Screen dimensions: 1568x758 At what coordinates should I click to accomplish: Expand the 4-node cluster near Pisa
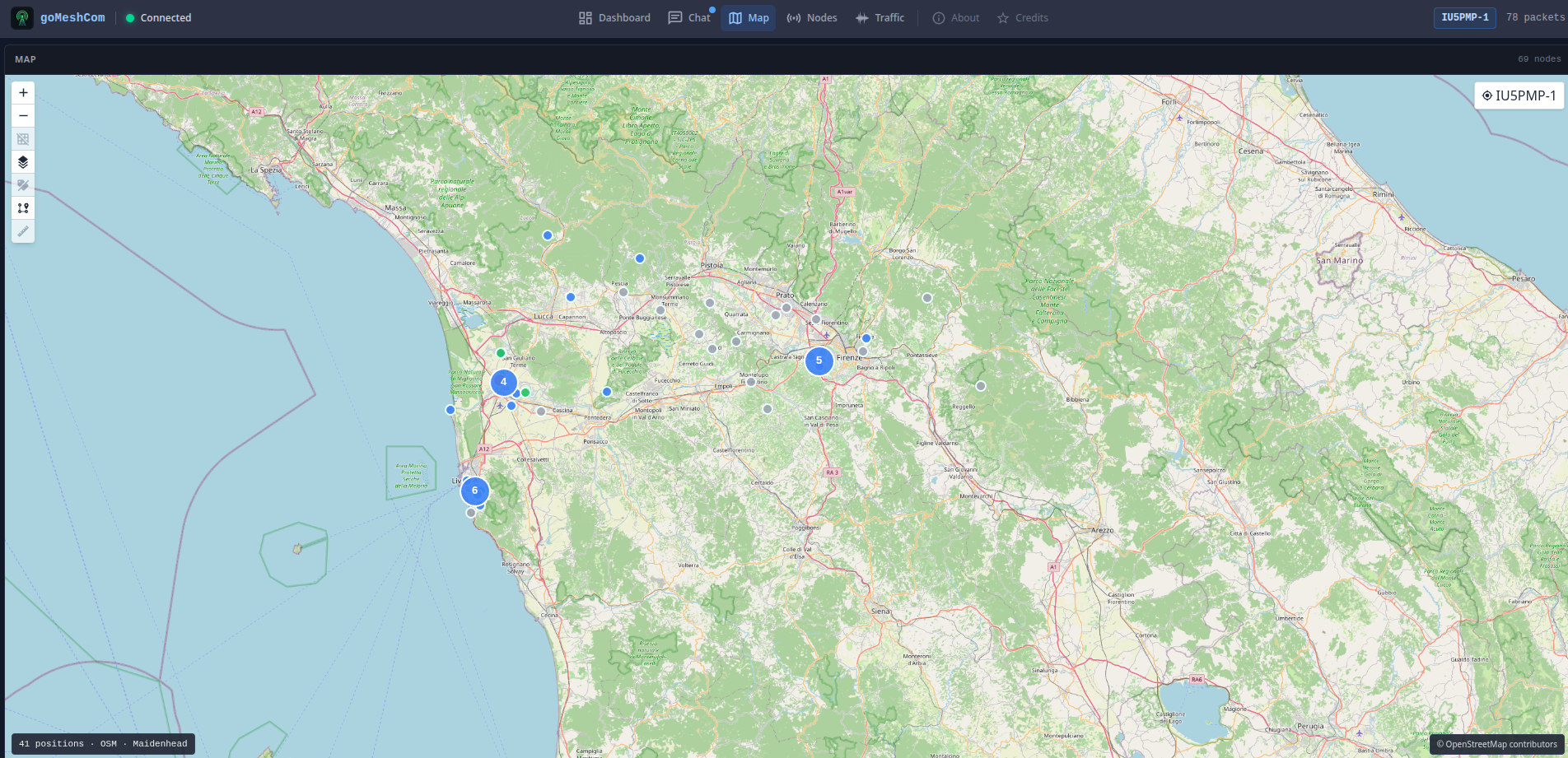click(x=503, y=382)
